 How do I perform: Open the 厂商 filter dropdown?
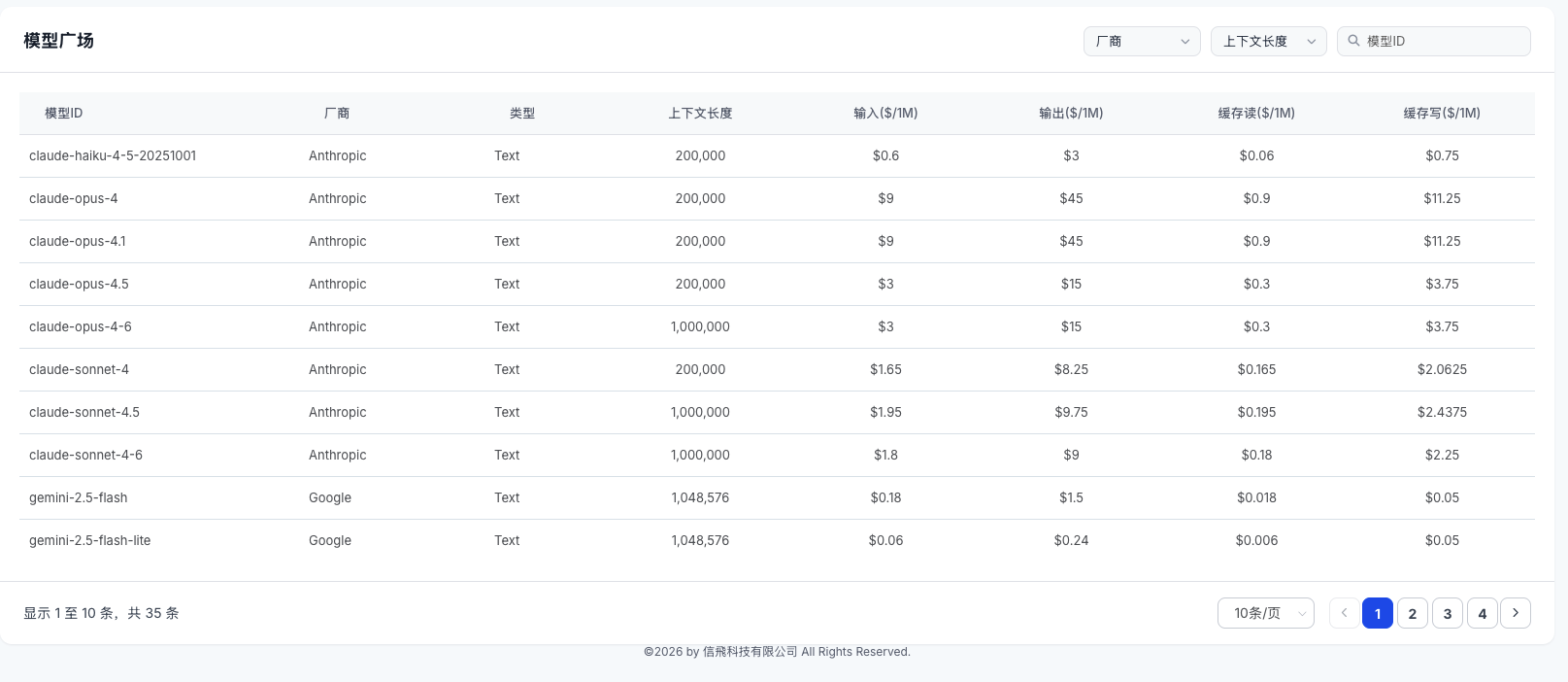(x=1142, y=41)
